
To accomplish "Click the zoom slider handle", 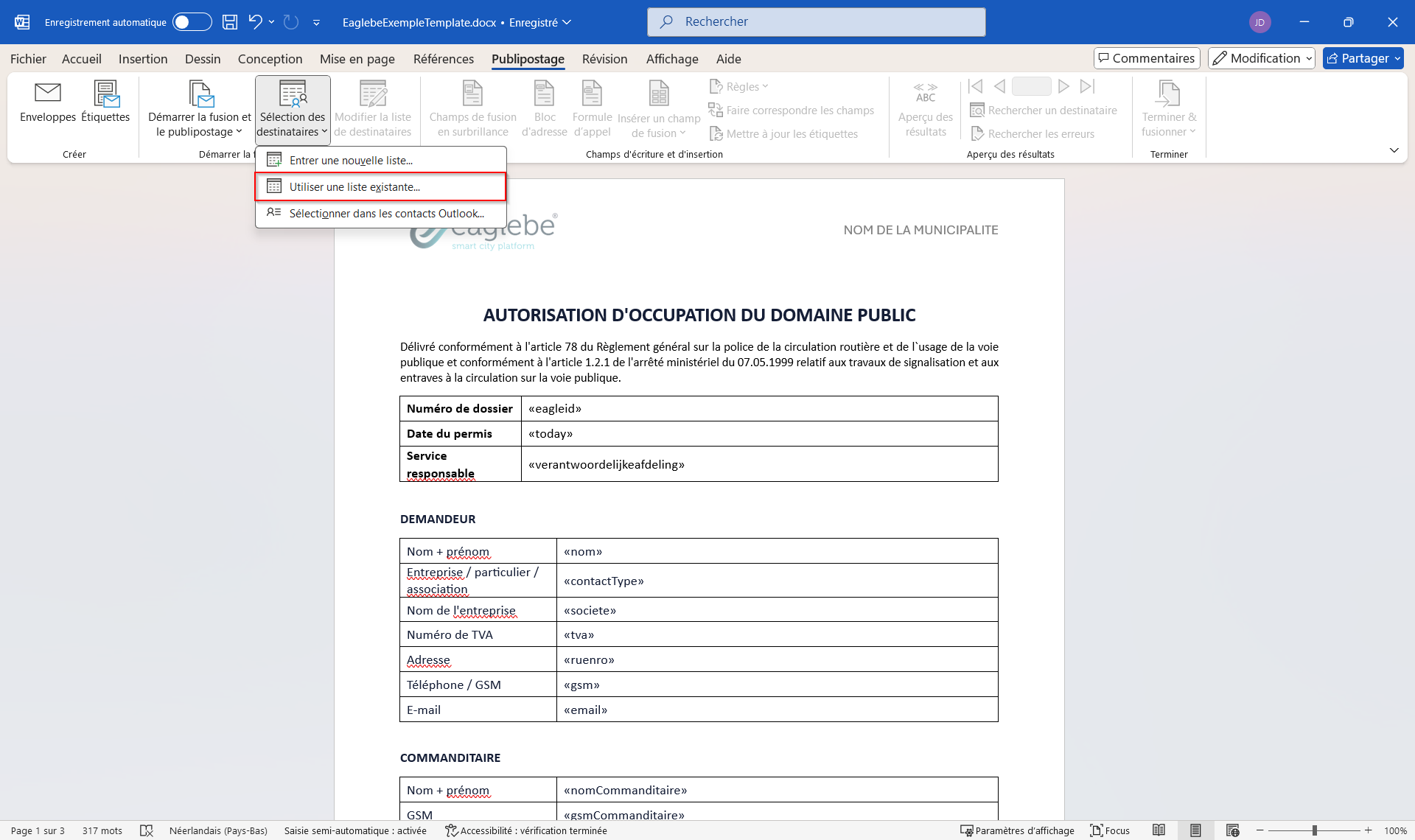I will [x=1314, y=830].
